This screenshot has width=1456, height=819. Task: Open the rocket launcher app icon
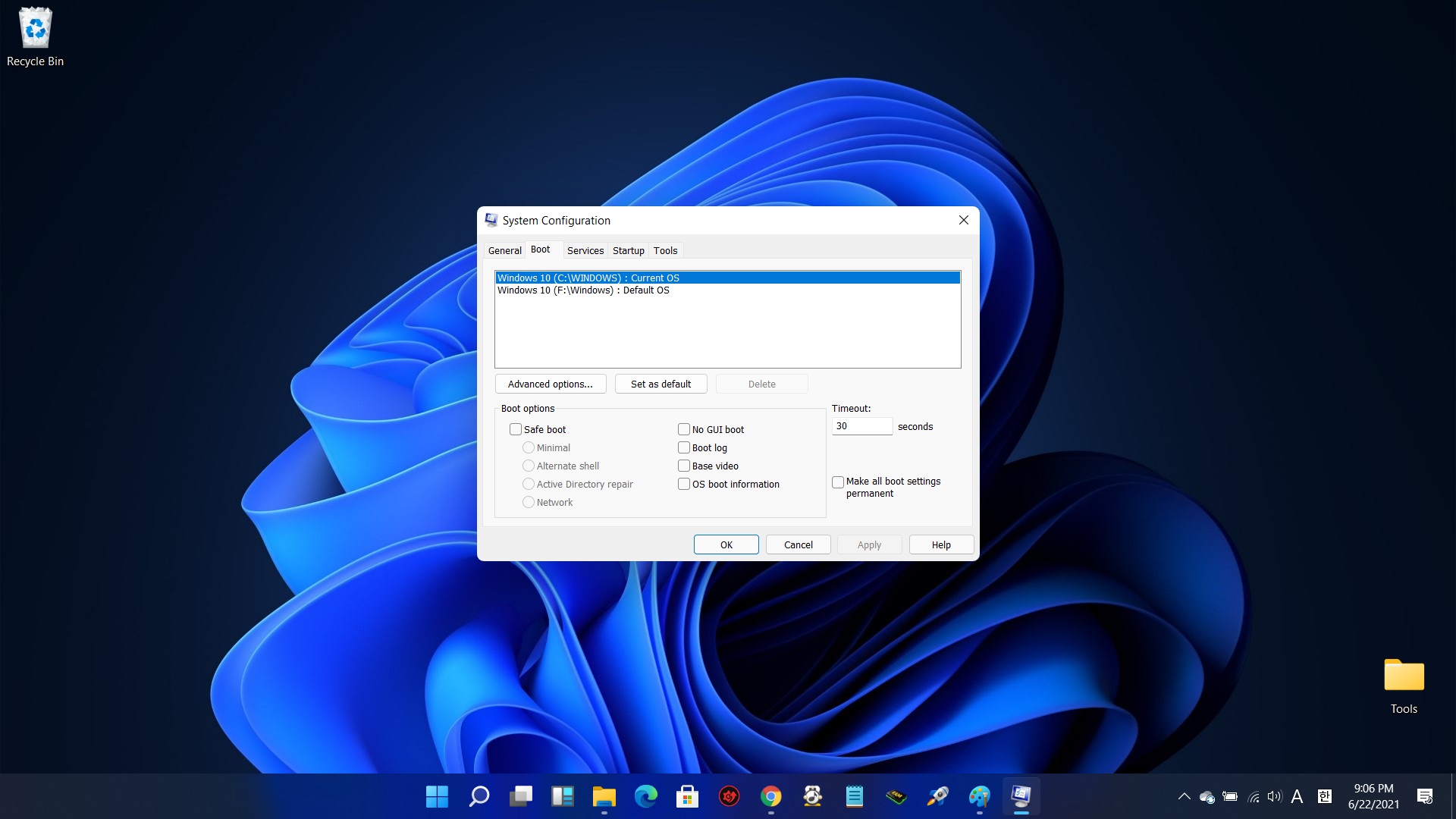[x=937, y=796]
